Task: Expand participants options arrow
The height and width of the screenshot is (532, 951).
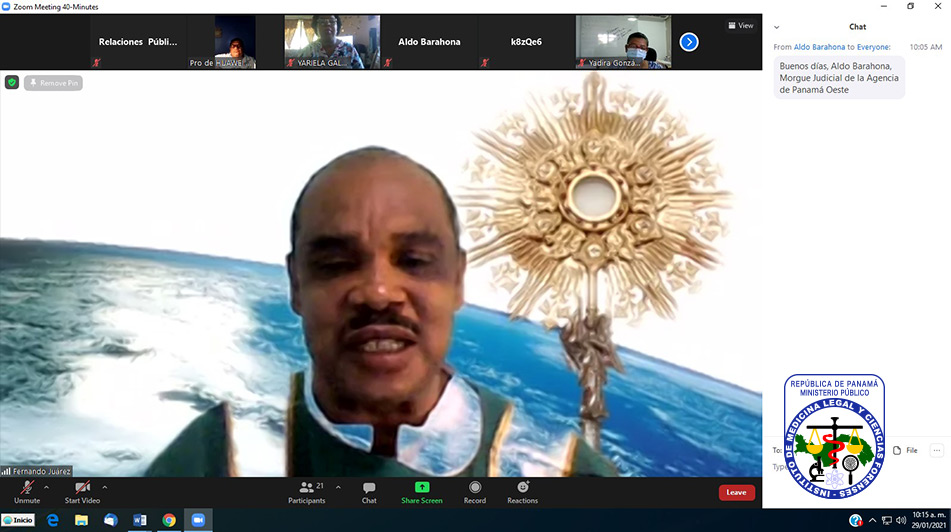Action: (x=338, y=487)
